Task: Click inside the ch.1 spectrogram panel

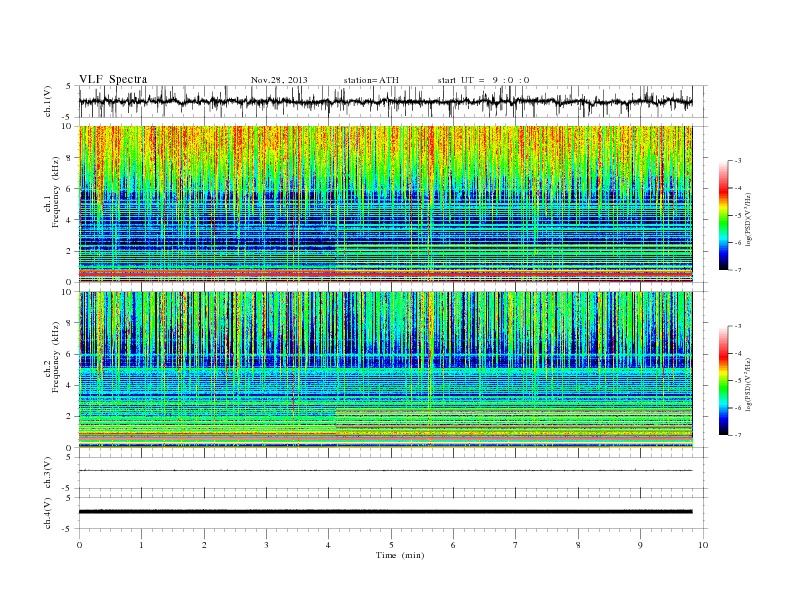Action: tap(385, 204)
